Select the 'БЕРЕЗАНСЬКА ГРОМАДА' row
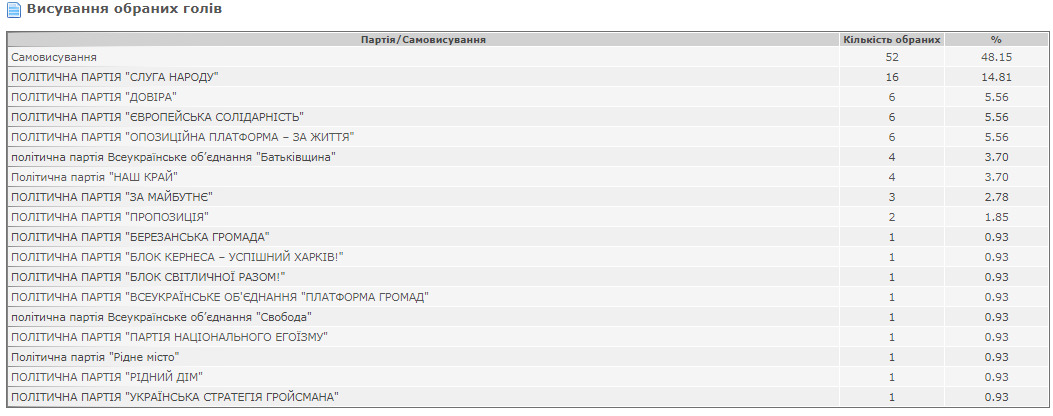 click(527, 237)
